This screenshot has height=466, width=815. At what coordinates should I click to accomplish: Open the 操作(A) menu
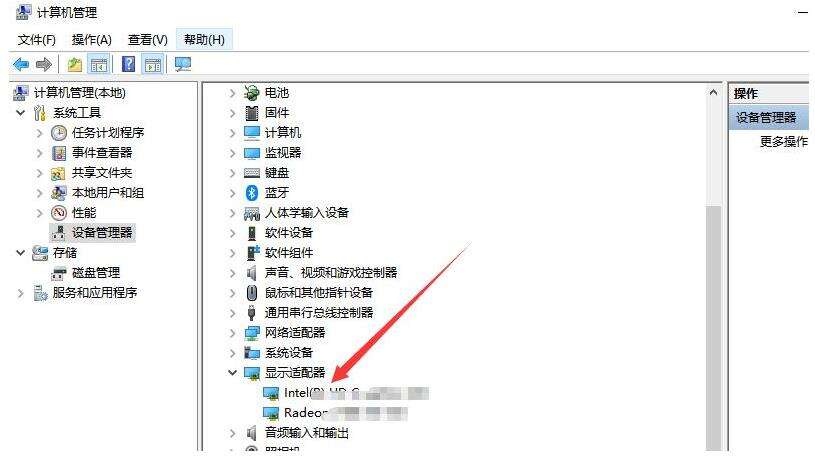pyautogui.click(x=91, y=40)
